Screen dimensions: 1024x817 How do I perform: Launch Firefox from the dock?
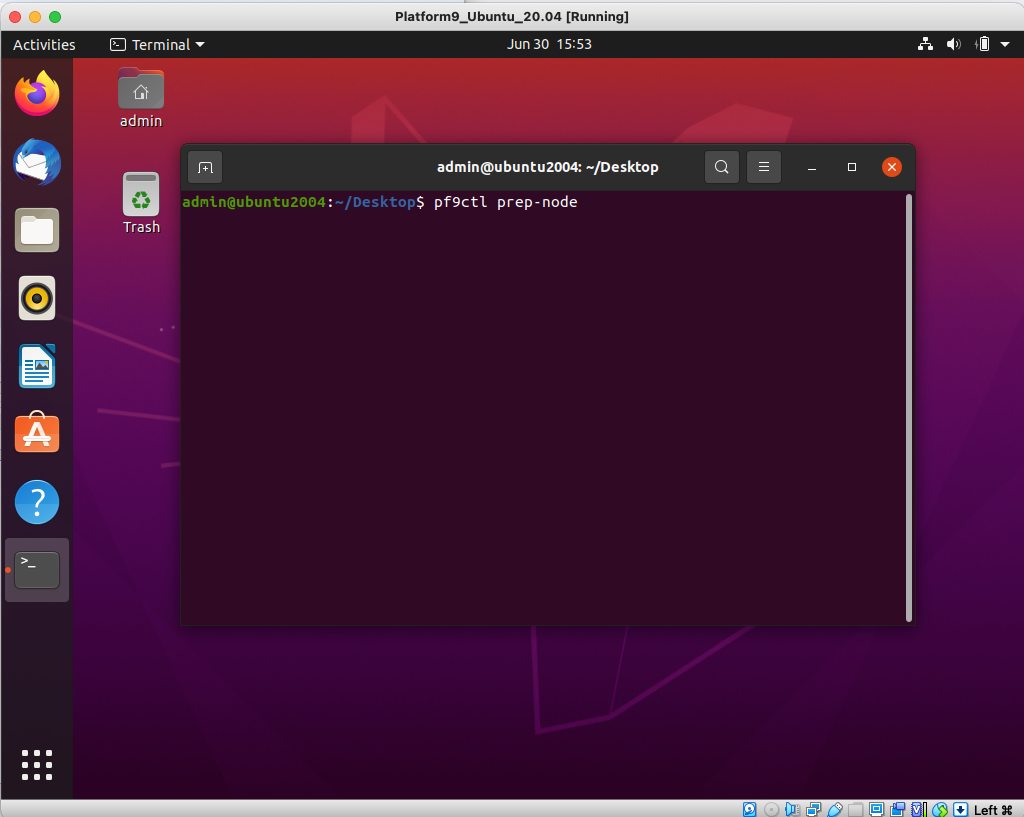(x=37, y=94)
